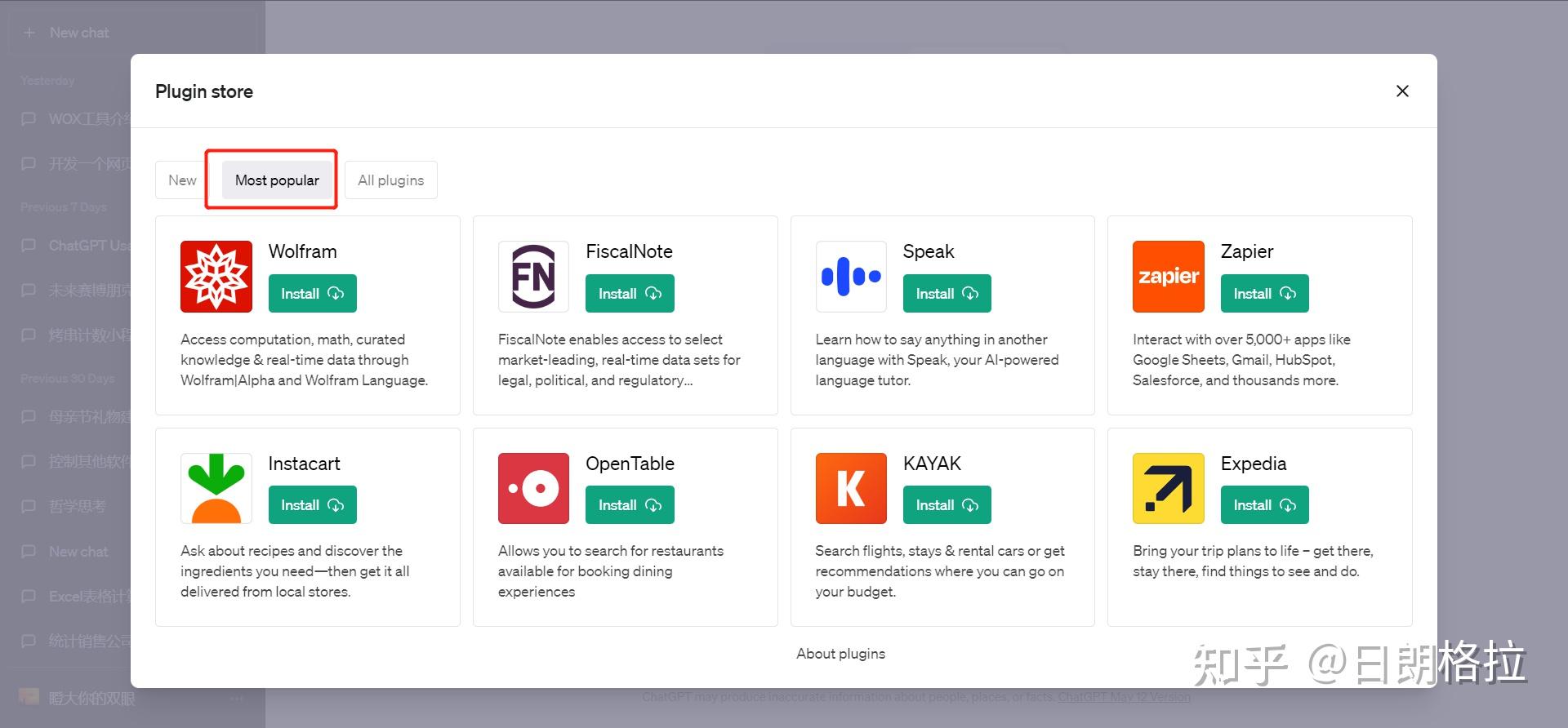Viewport: 1568px width, 728px height.
Task: Click the FiscalNote FN logo
Action: (533, 277)
